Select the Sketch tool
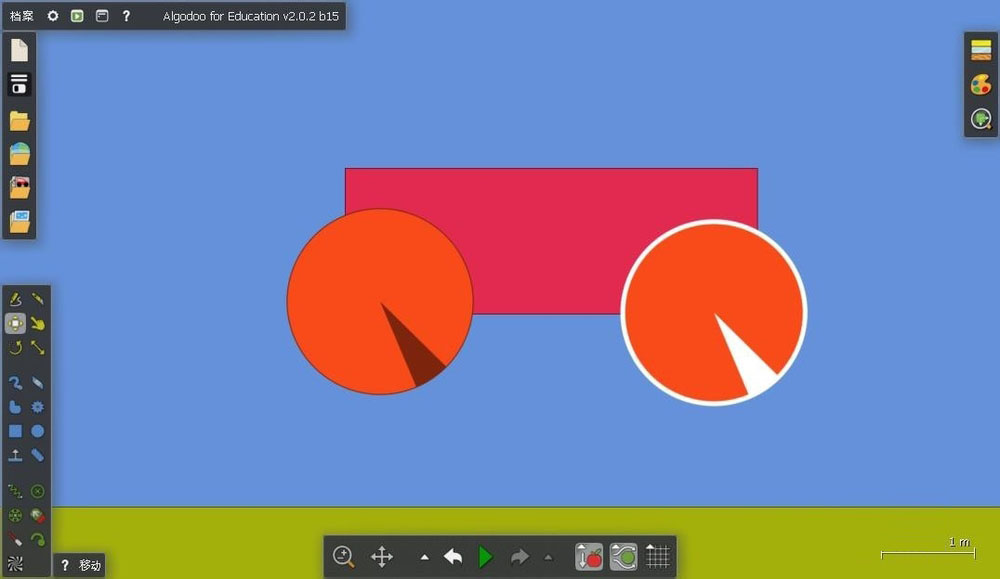Viewport: 1000px width, 579px height. click(15, 298)
